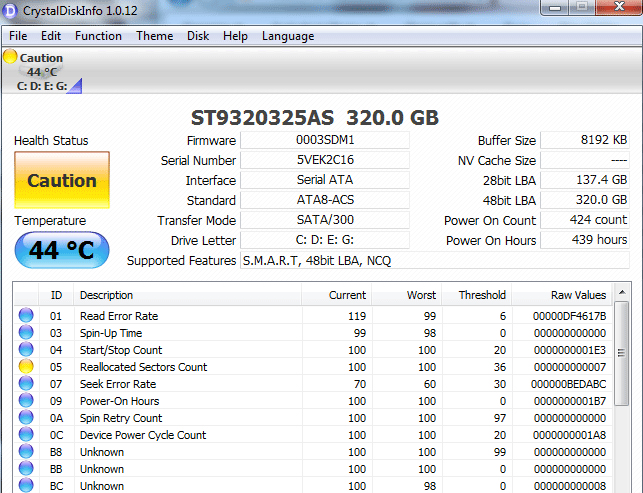Viewport: 643px width, 493px height.
Task: Click raw value 00000DF4617B
Action: pyautogui.click(x=569, y=316)
